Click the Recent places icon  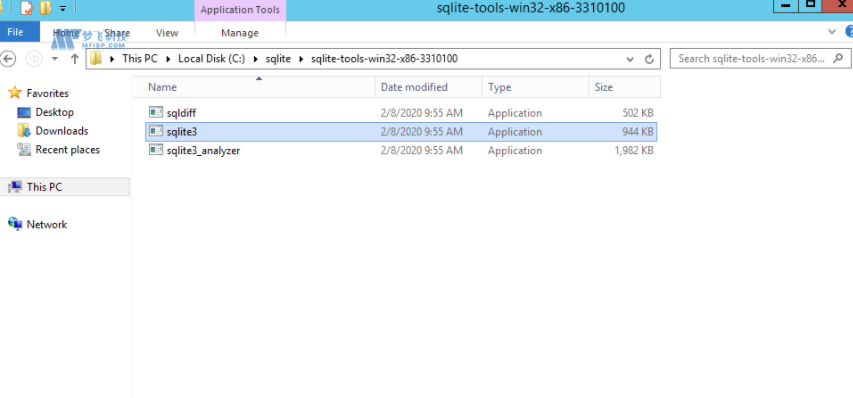[x=24, y=150]
